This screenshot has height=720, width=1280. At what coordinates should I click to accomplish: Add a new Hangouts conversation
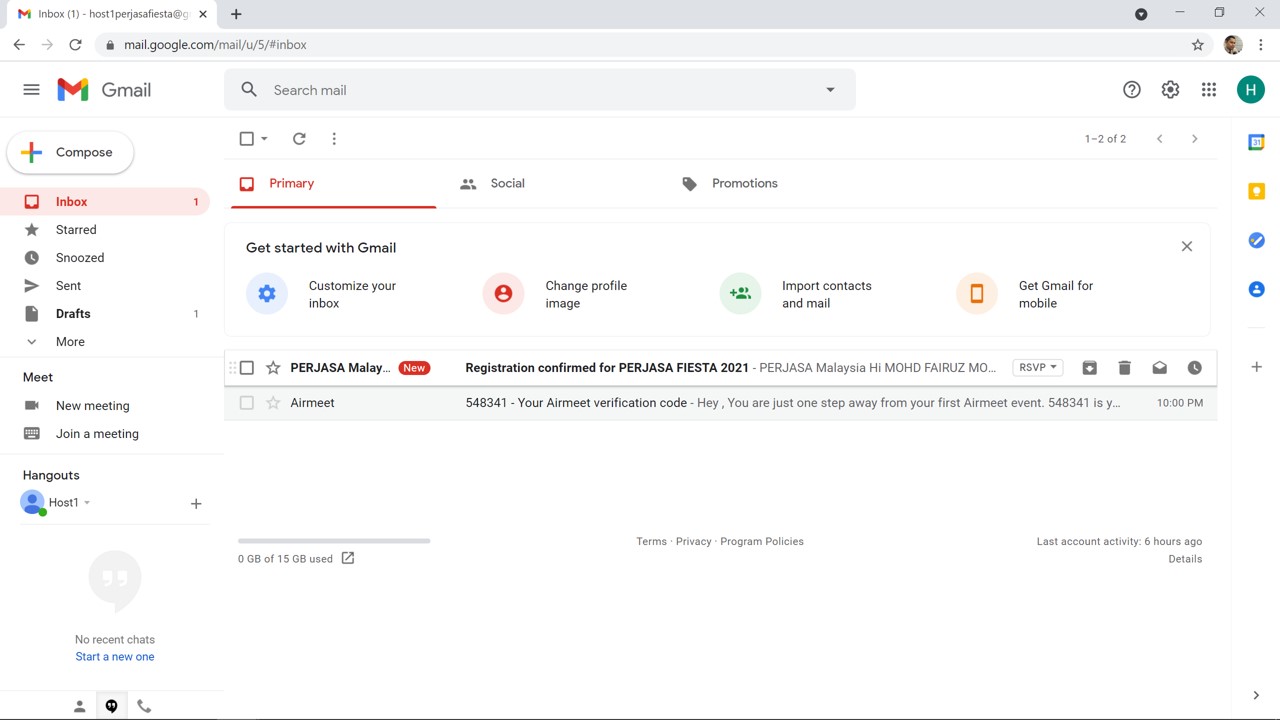pos(196,504)
